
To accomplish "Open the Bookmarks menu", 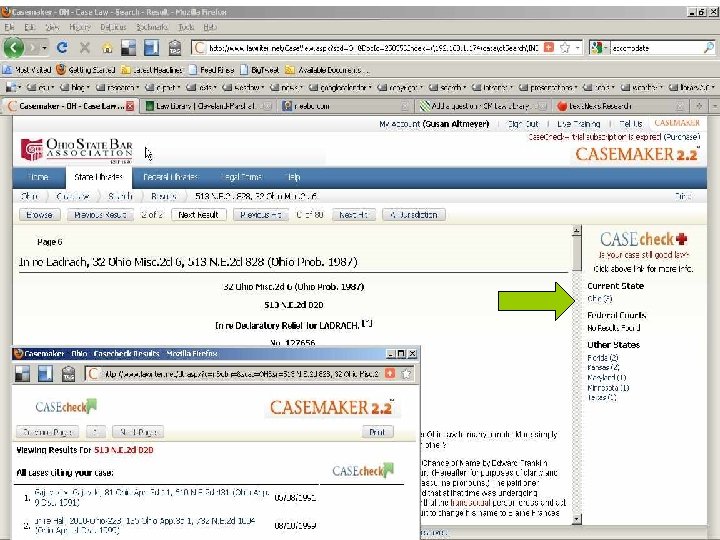I will click(152, 27).
